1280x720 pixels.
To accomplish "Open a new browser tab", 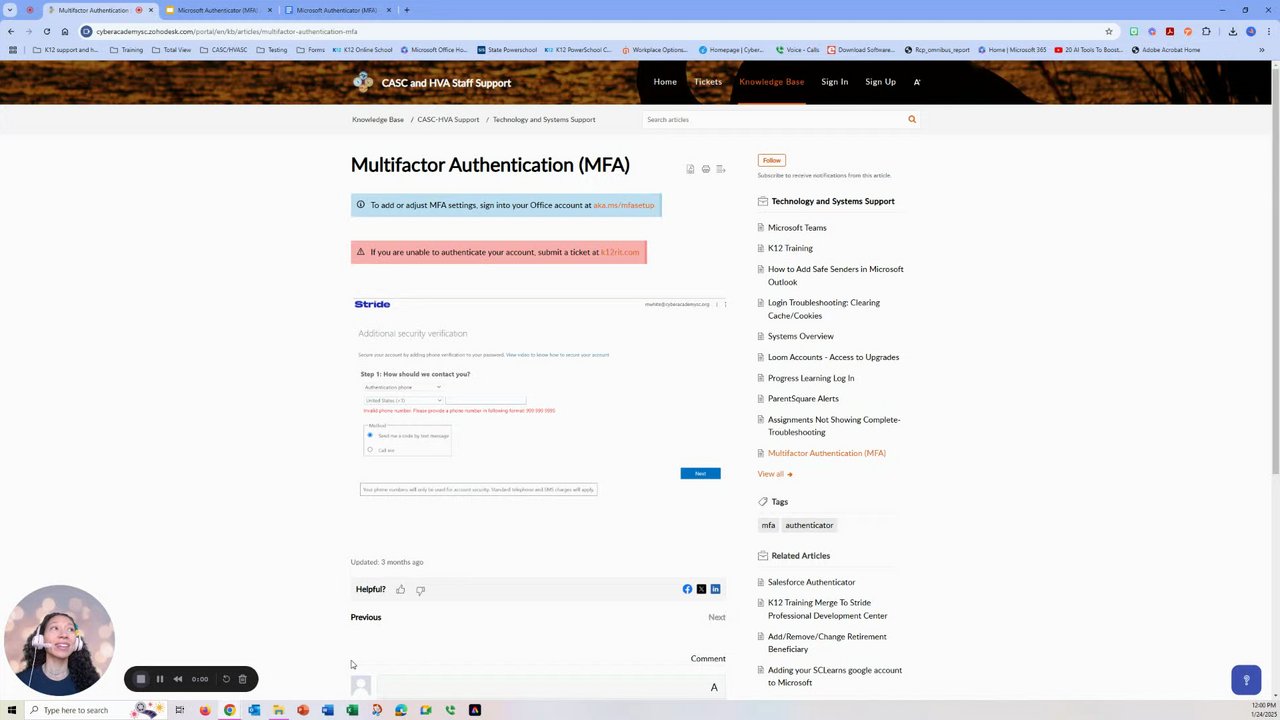I will 406,10.
